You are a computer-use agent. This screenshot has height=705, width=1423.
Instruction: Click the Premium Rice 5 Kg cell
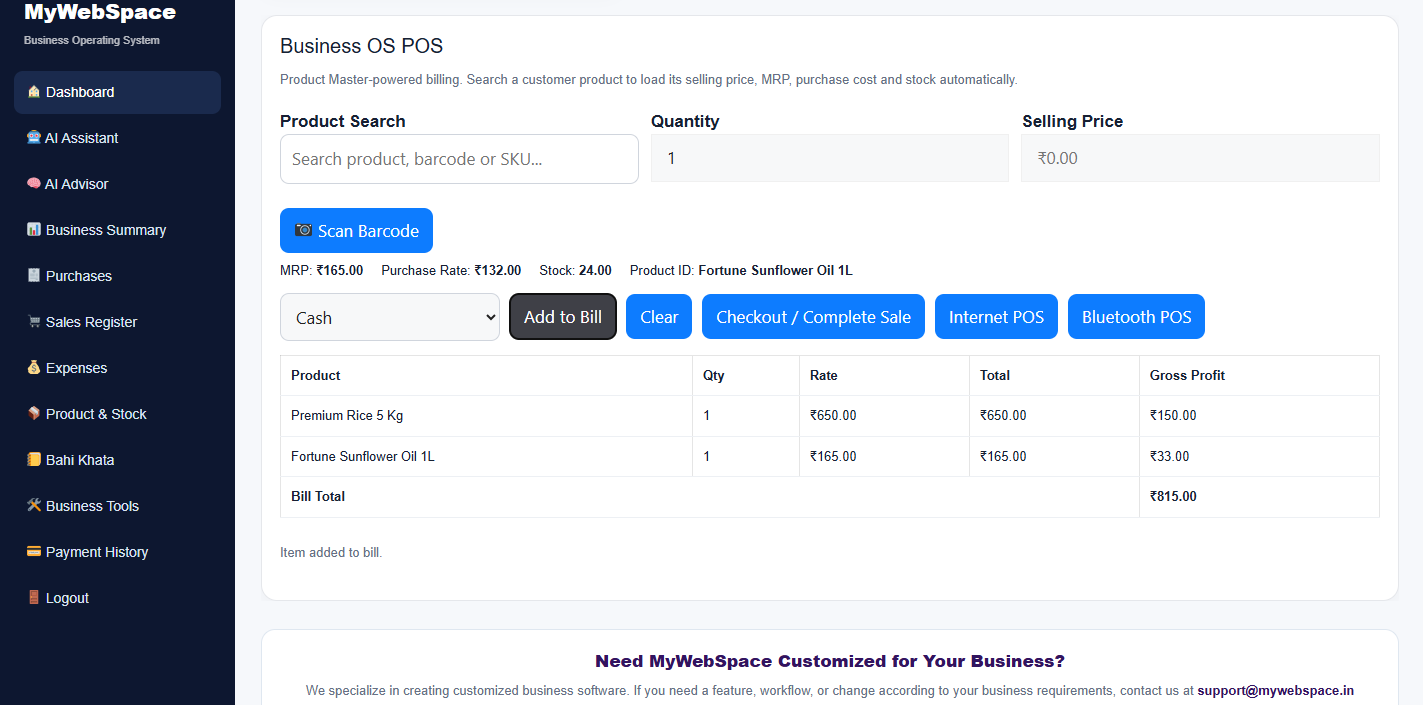click(x=486, y=416)
